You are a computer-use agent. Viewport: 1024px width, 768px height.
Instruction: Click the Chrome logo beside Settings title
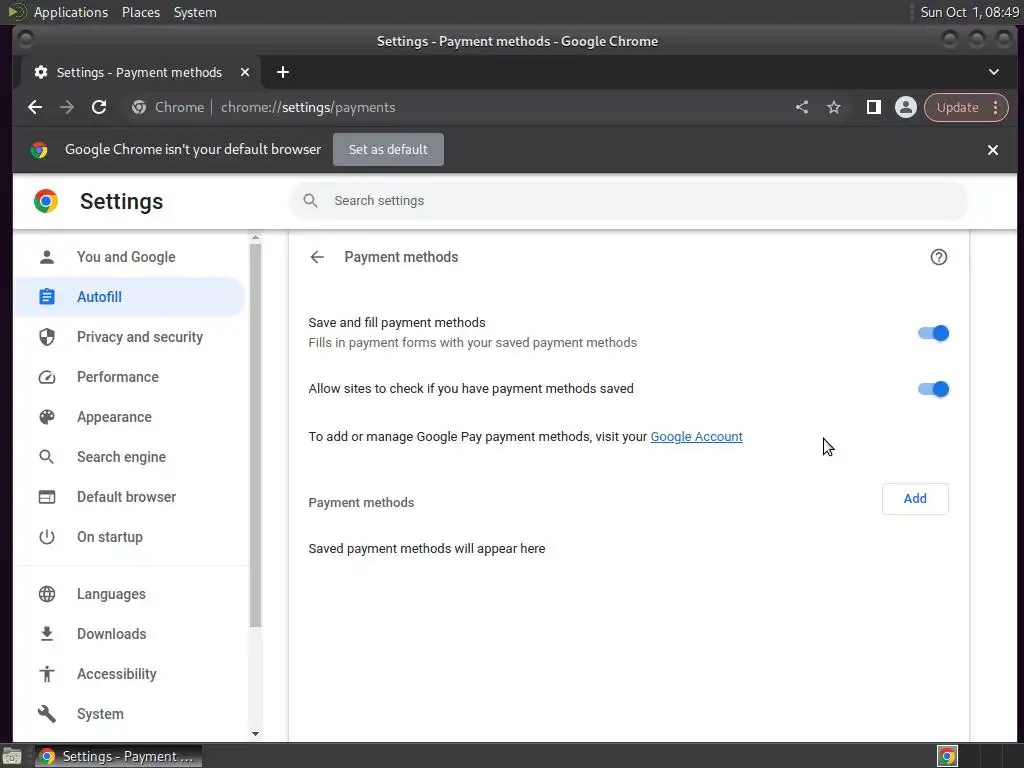(46, 201)
